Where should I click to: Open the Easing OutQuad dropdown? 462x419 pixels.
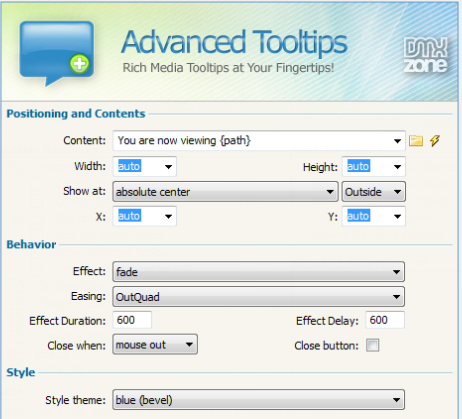[x=259, y=296]
